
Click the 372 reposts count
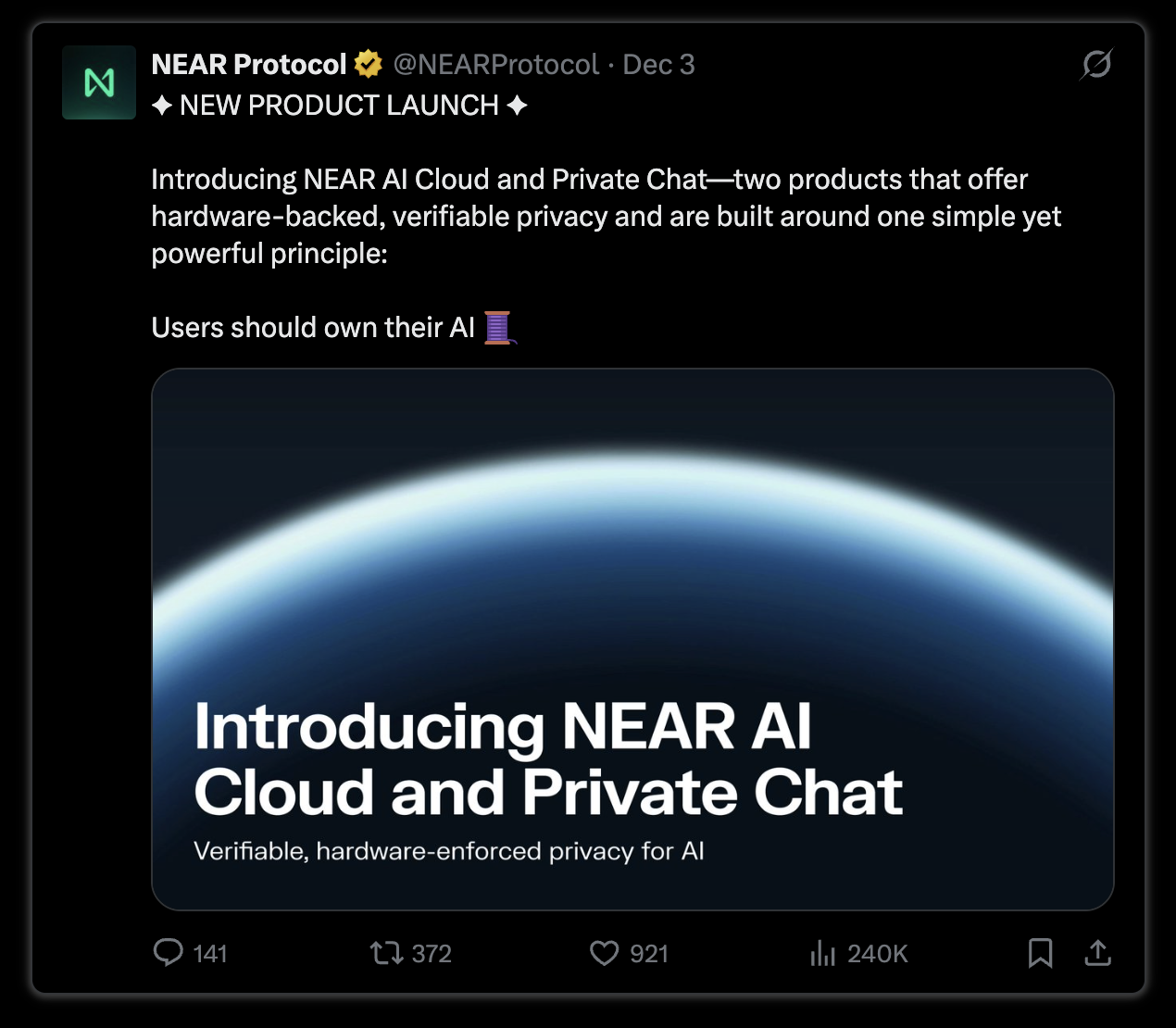[x=432, y=954]
